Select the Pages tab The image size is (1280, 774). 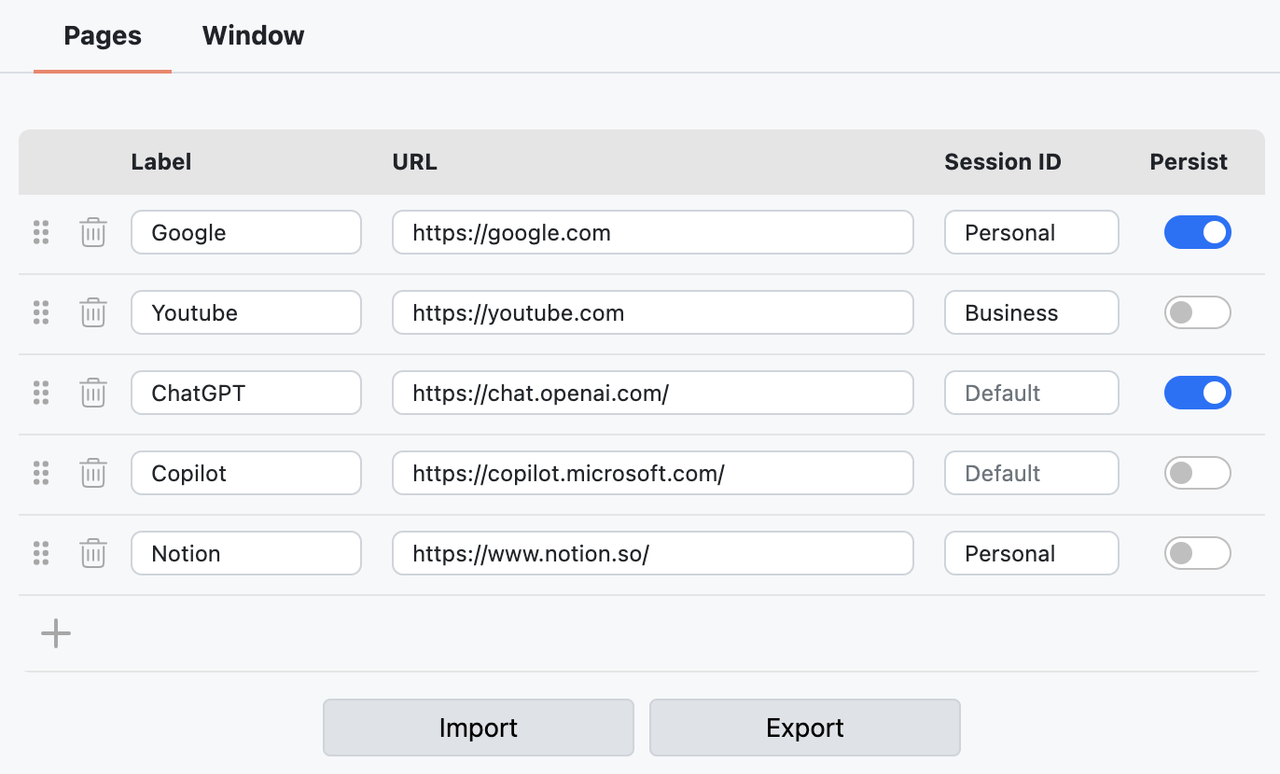pyautogui.click(x=102, y=36)
